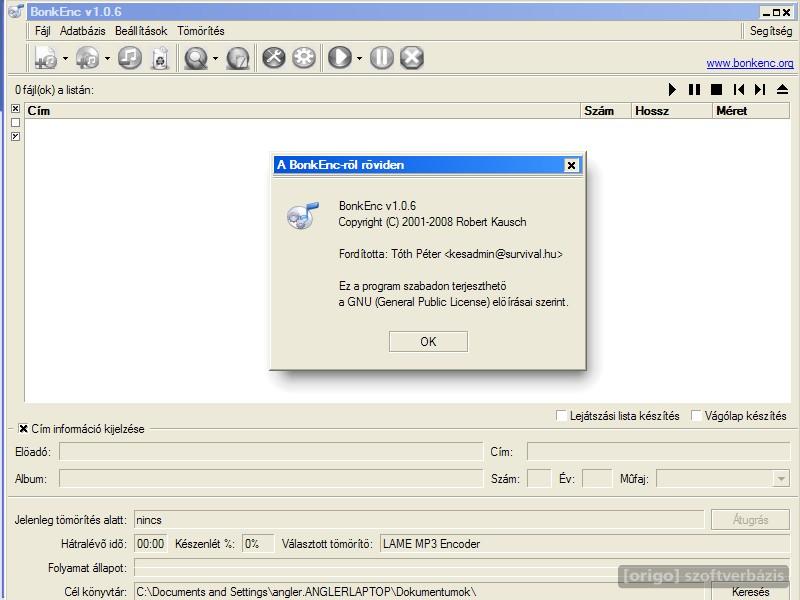Screen dimensions: 800x600
Task: Click the kesadmin@survival.hu translator line
Action: click(451, 254)
